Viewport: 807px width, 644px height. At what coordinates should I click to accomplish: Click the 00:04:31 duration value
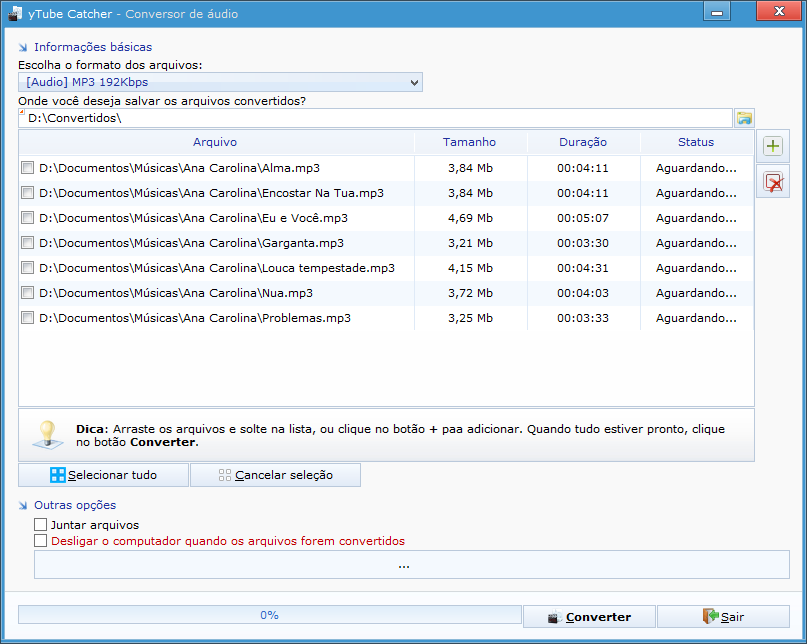(x=583, y=268)
